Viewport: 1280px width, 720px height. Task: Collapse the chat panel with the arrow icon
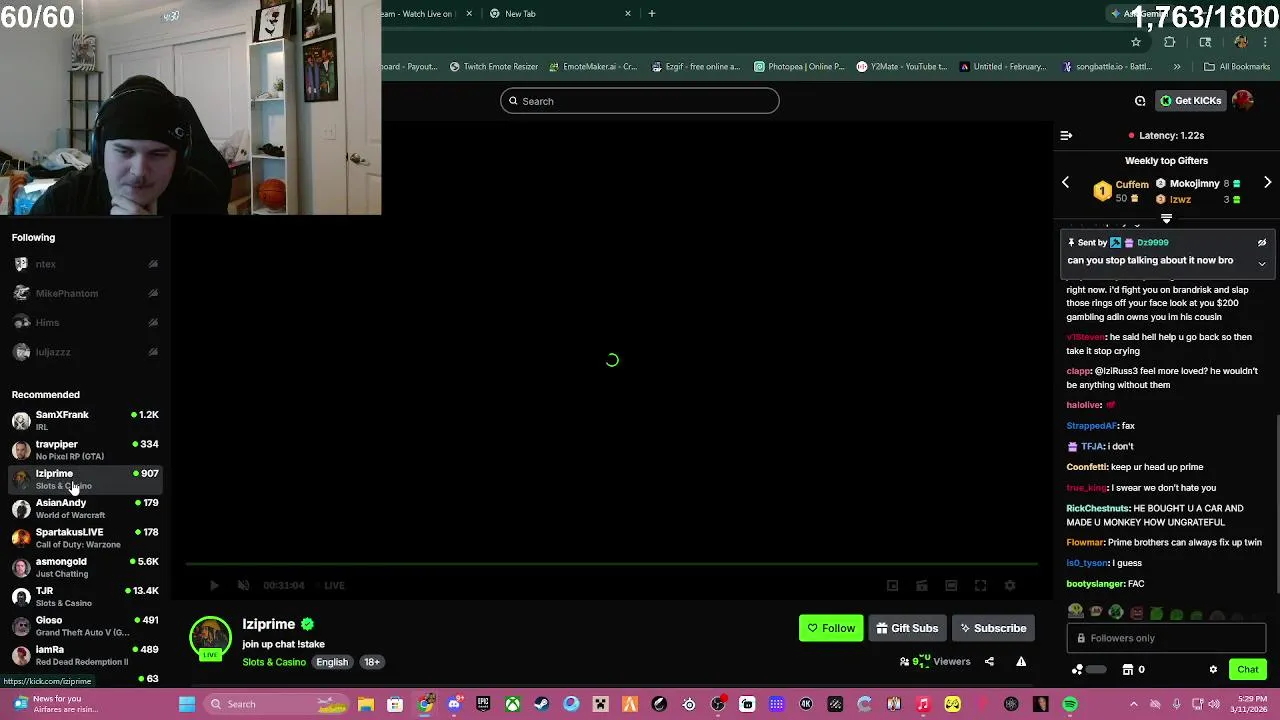(1066, 135)
